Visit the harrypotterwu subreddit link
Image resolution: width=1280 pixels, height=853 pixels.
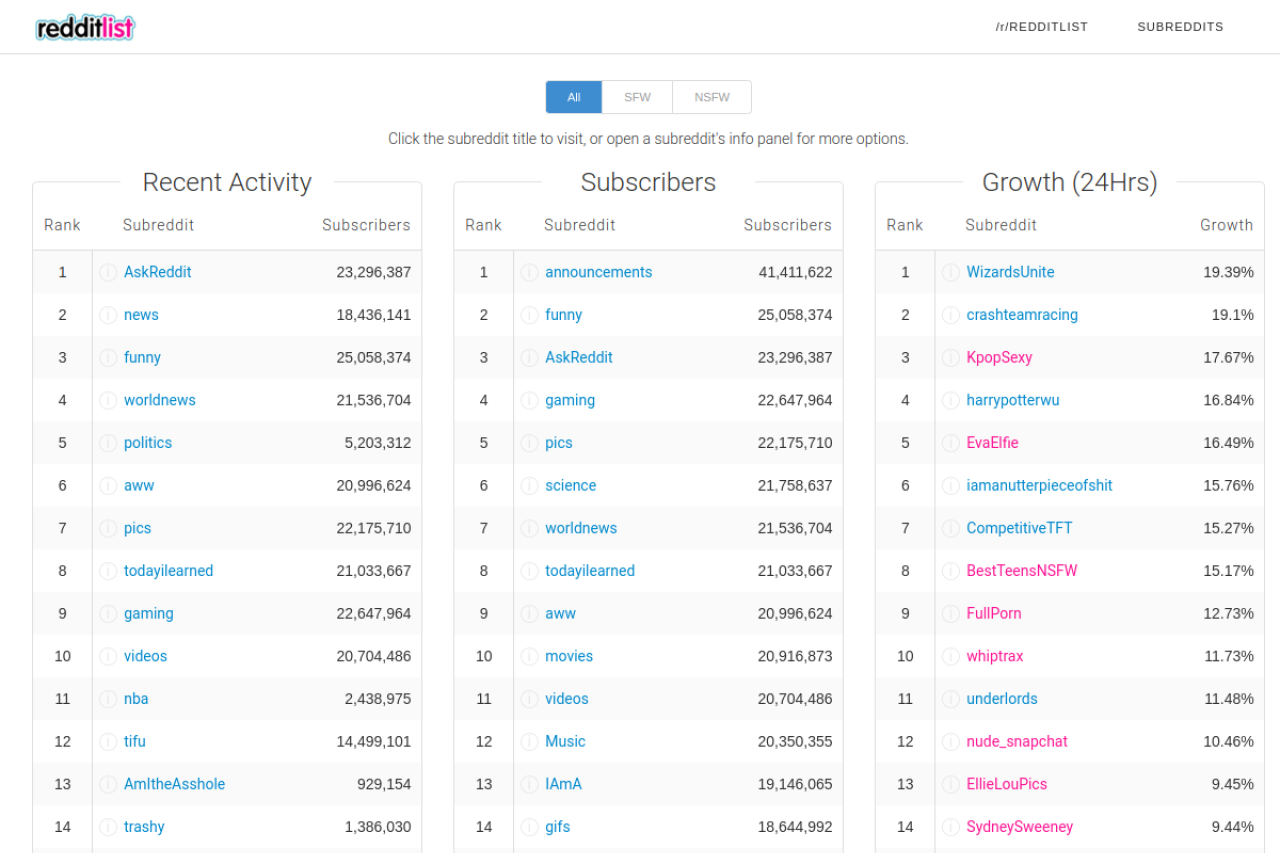pyautogui.click(x=1012, y=400)
